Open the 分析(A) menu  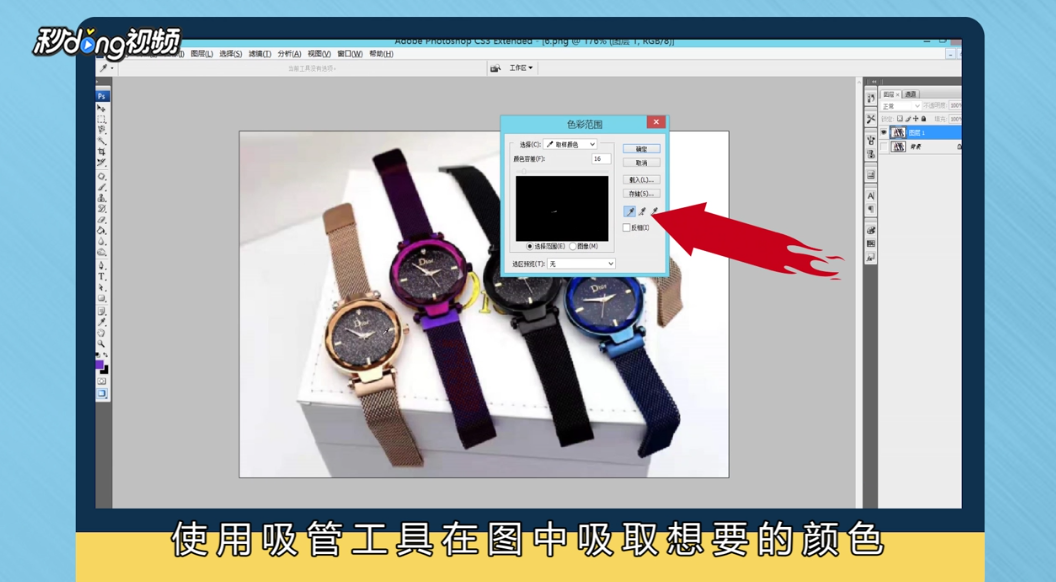tap(290, 54)
